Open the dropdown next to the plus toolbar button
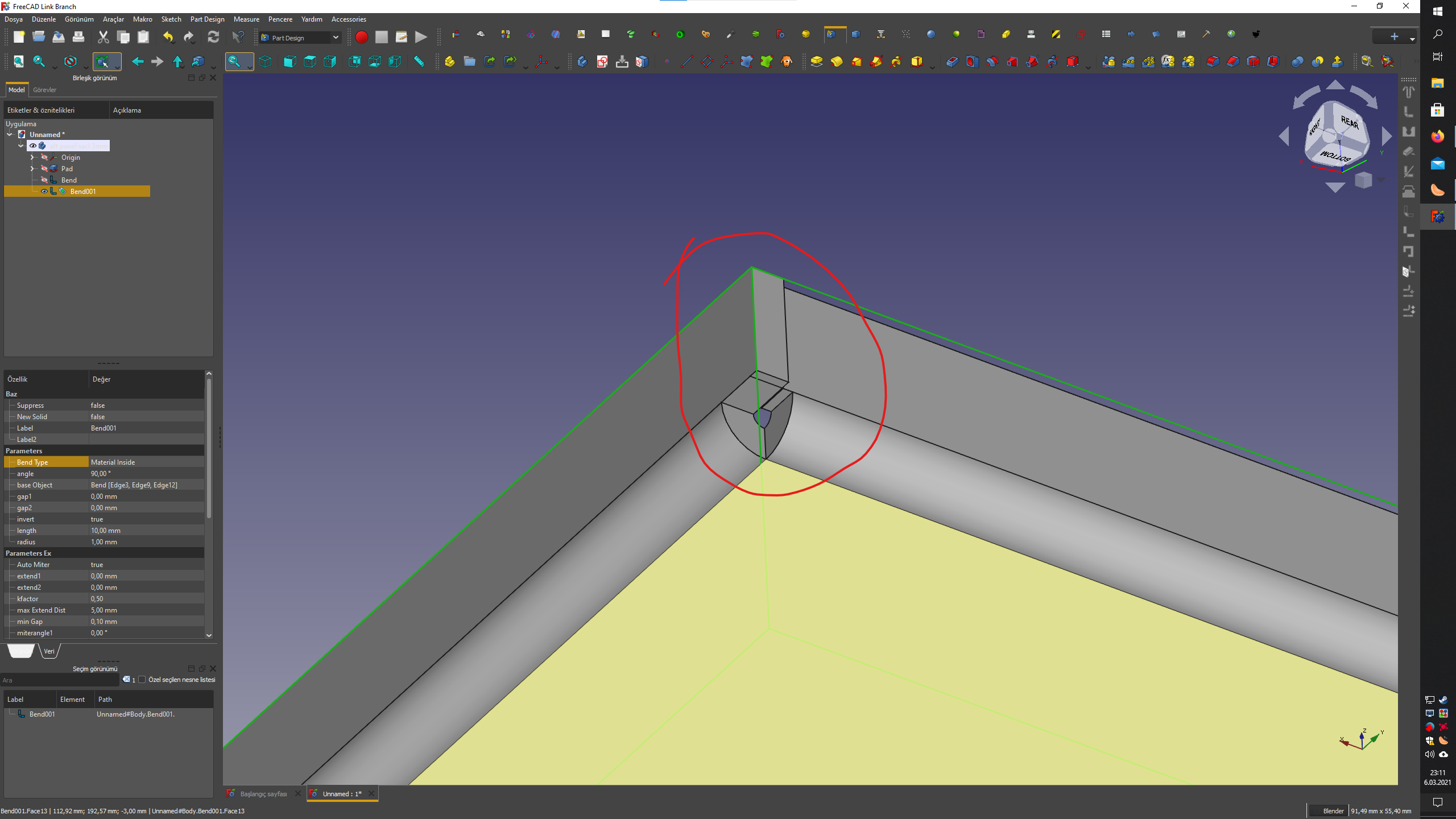The image size is (1456, 819). [x=1412, y=39]
